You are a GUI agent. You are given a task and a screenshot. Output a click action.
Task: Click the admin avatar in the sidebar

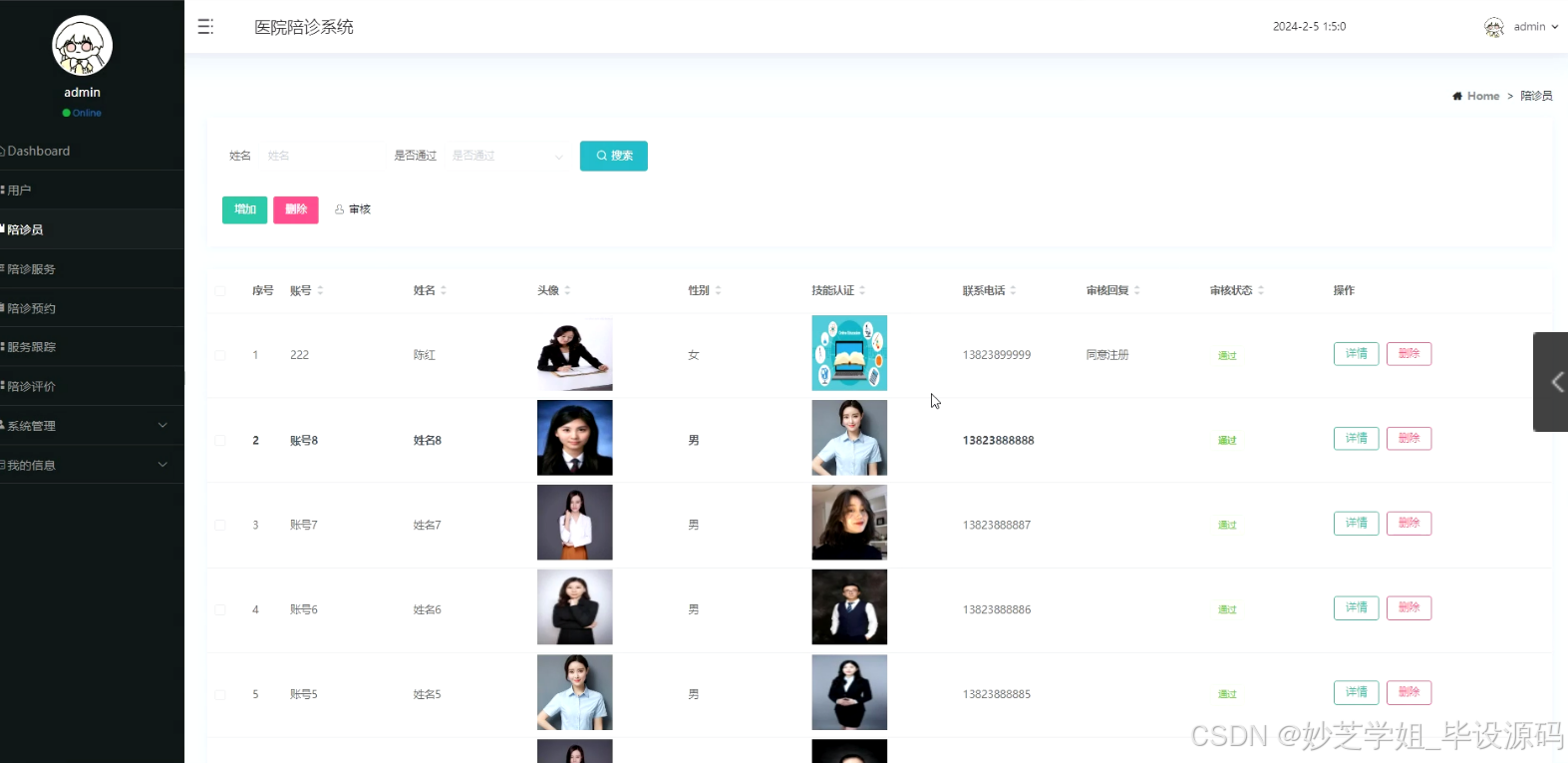coord(82,46)
